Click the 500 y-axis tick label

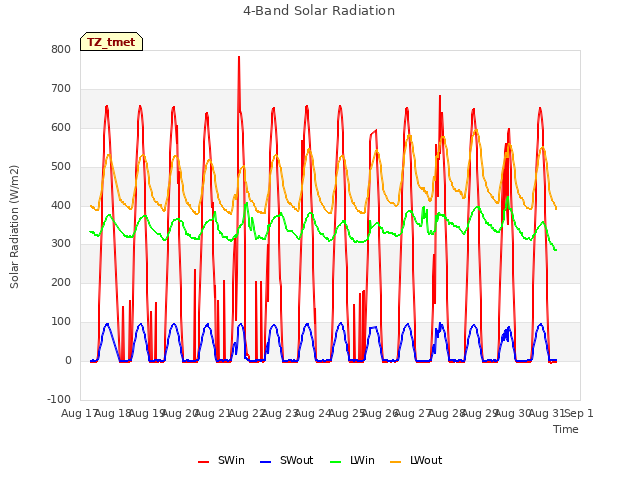pyautogui.click(x=61, y=167)
